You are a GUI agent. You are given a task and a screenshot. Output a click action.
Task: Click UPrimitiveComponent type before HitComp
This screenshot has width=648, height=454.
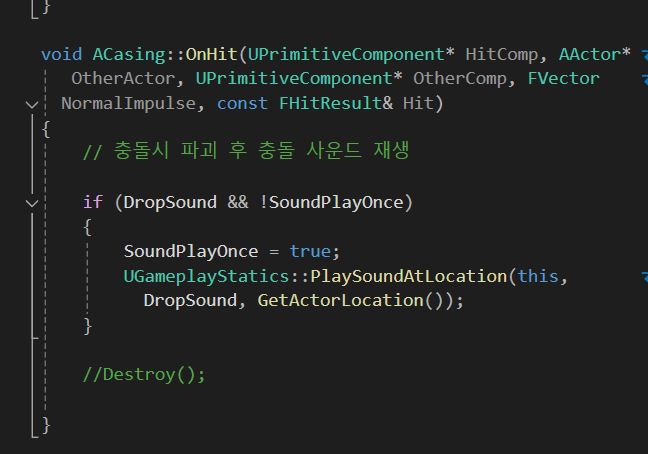pos(346,55)
